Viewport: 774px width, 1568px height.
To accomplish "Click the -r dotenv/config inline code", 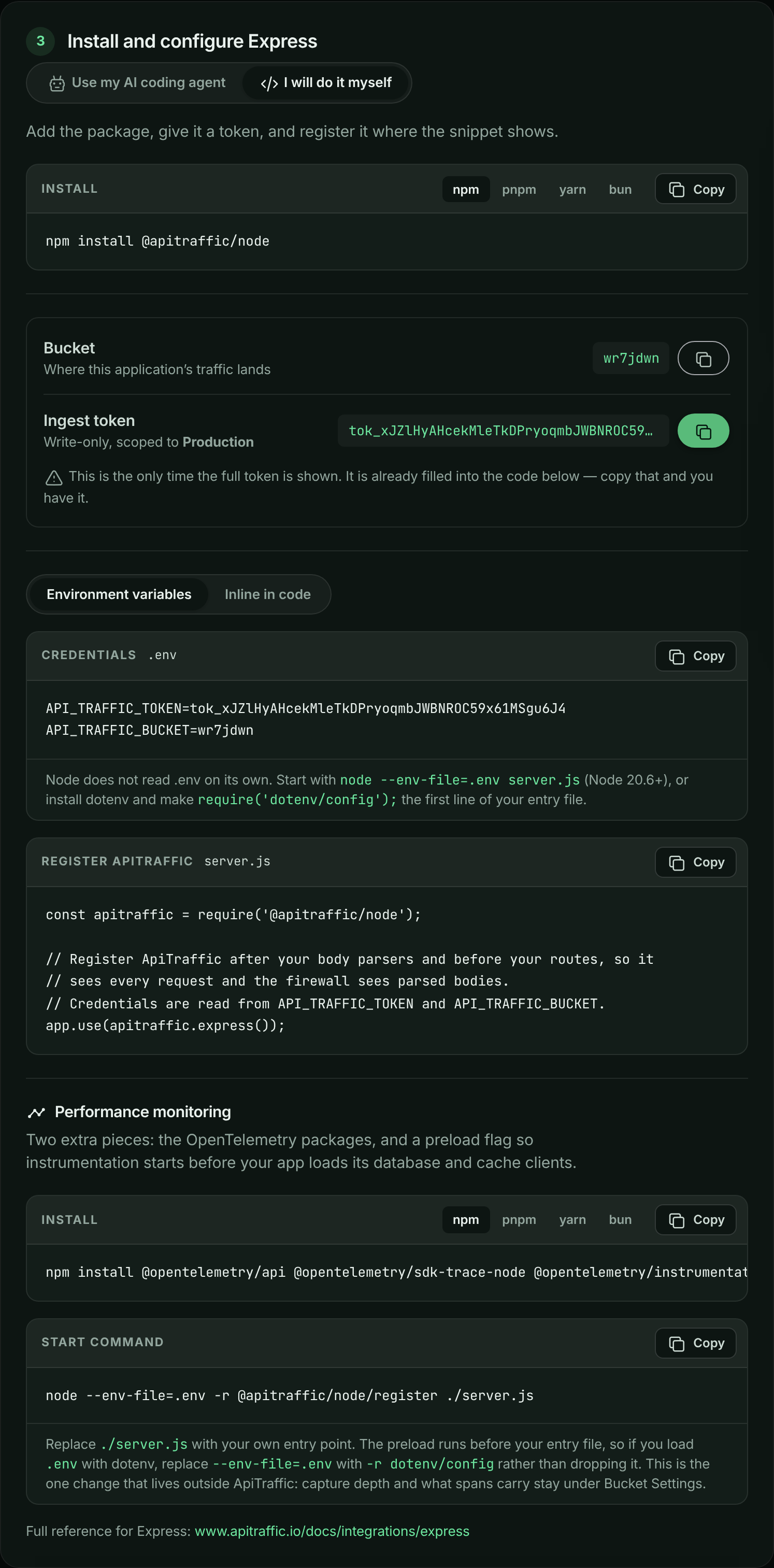I will [429, 1464].
